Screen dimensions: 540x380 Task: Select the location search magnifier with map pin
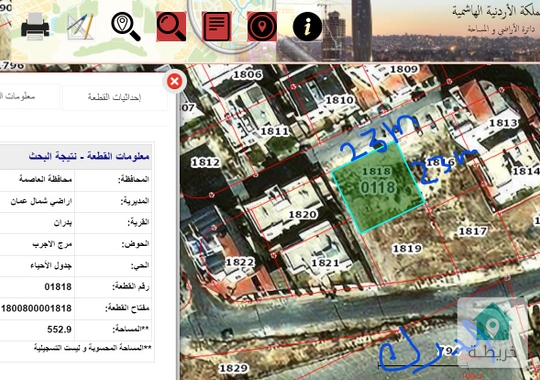125,27
